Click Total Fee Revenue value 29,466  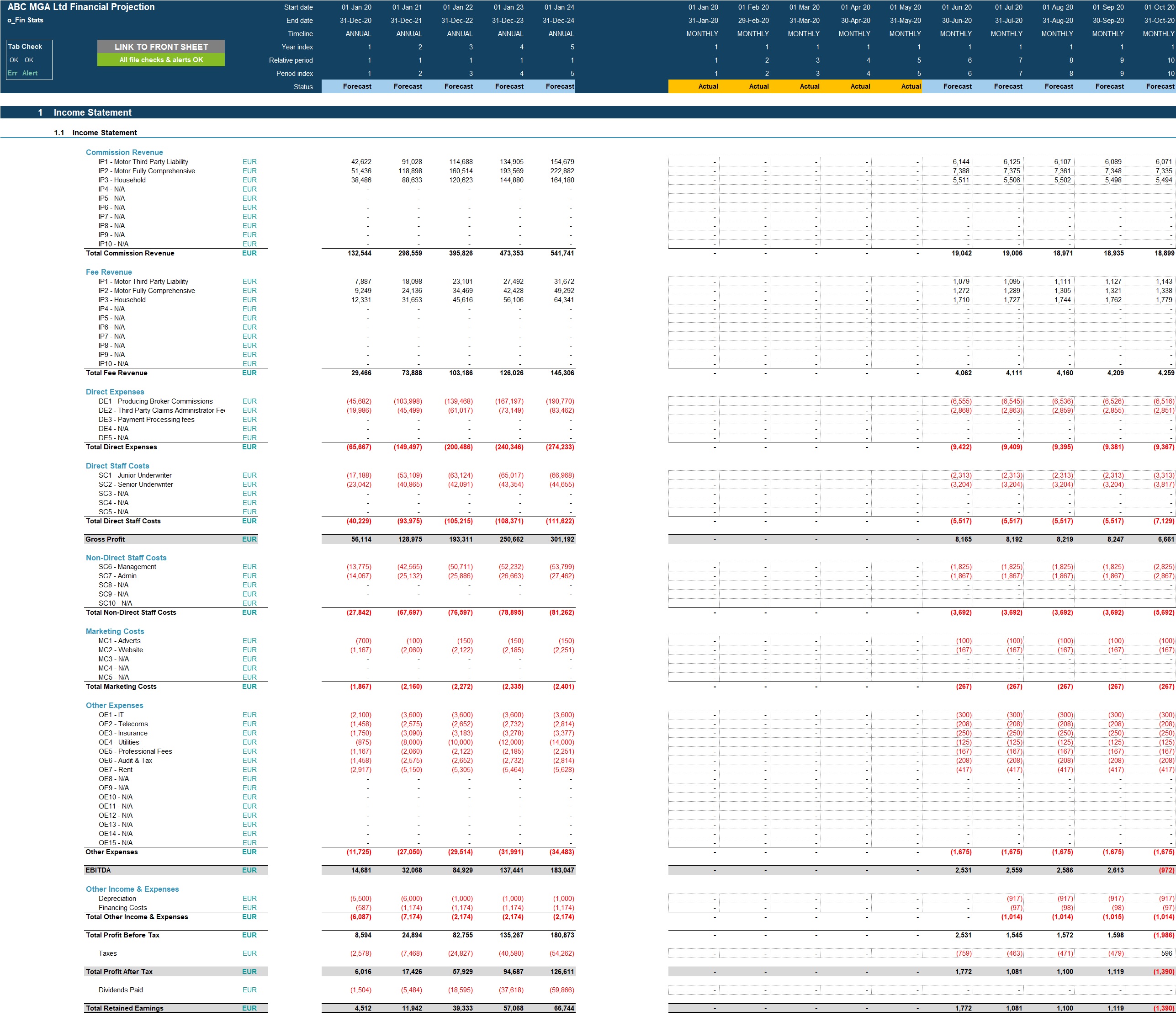coord(361,373)
